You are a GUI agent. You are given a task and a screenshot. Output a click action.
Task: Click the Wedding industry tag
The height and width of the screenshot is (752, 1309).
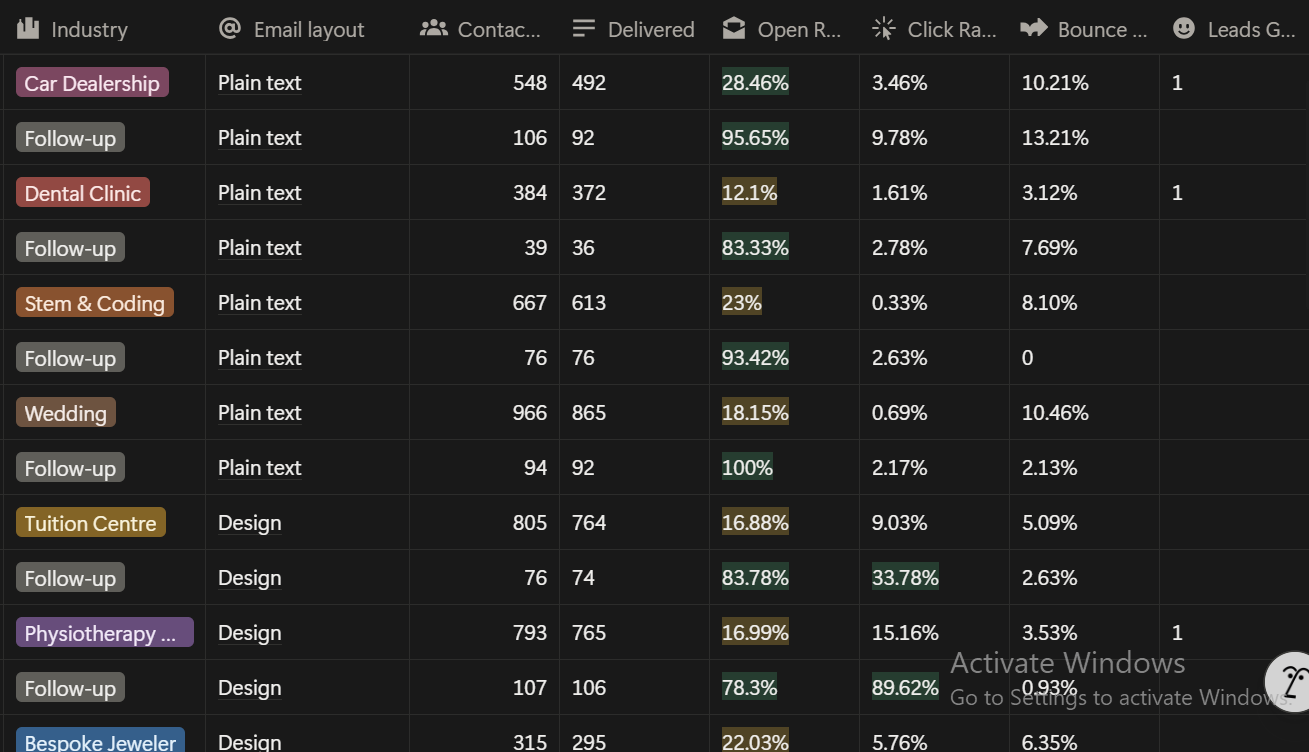pos(66,413)
